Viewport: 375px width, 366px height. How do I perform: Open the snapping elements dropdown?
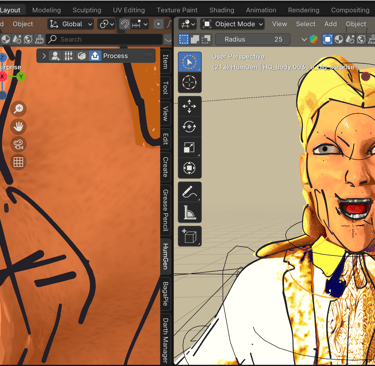[140, 24]
